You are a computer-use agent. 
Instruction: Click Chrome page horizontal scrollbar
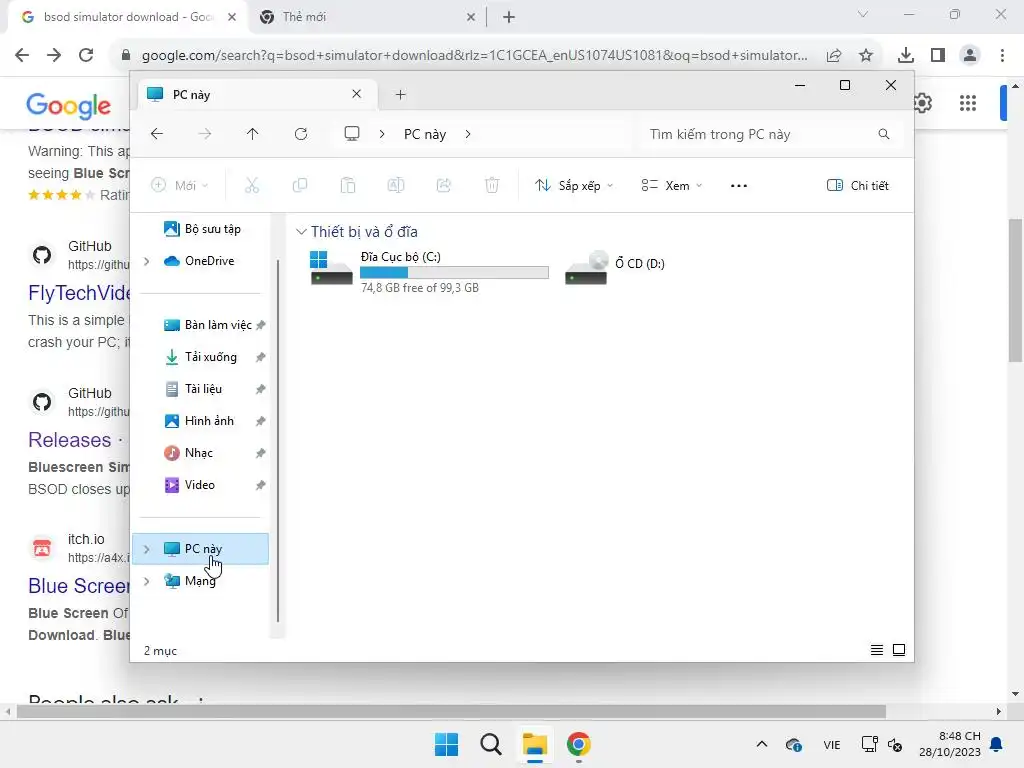[451, 711]
